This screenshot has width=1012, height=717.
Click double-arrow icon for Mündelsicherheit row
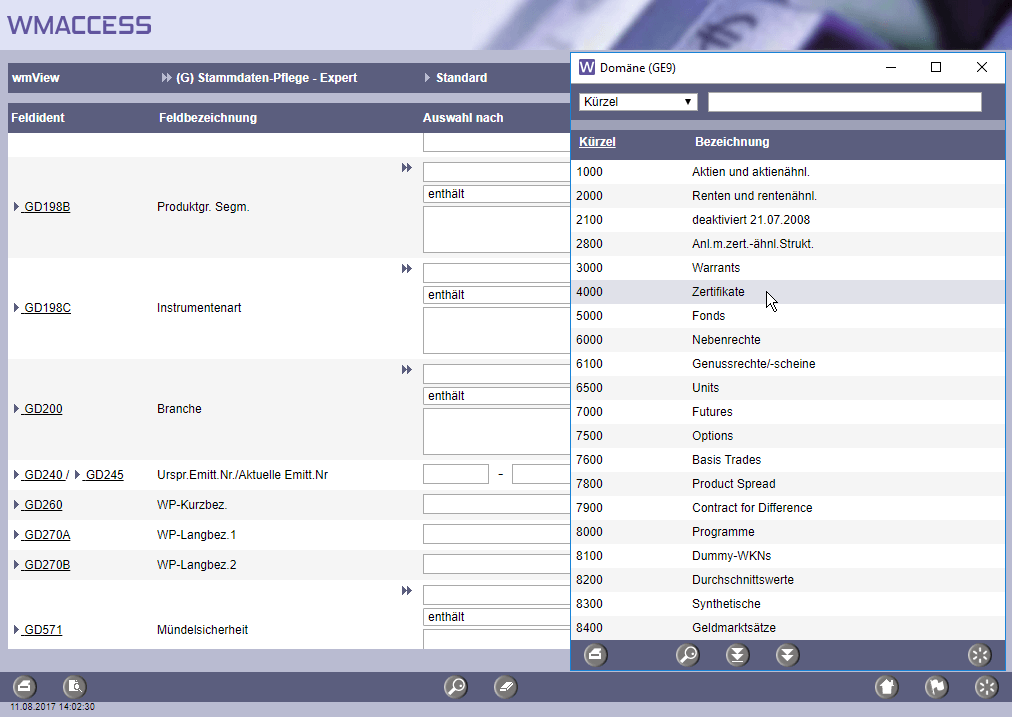(x=407, y=591)
